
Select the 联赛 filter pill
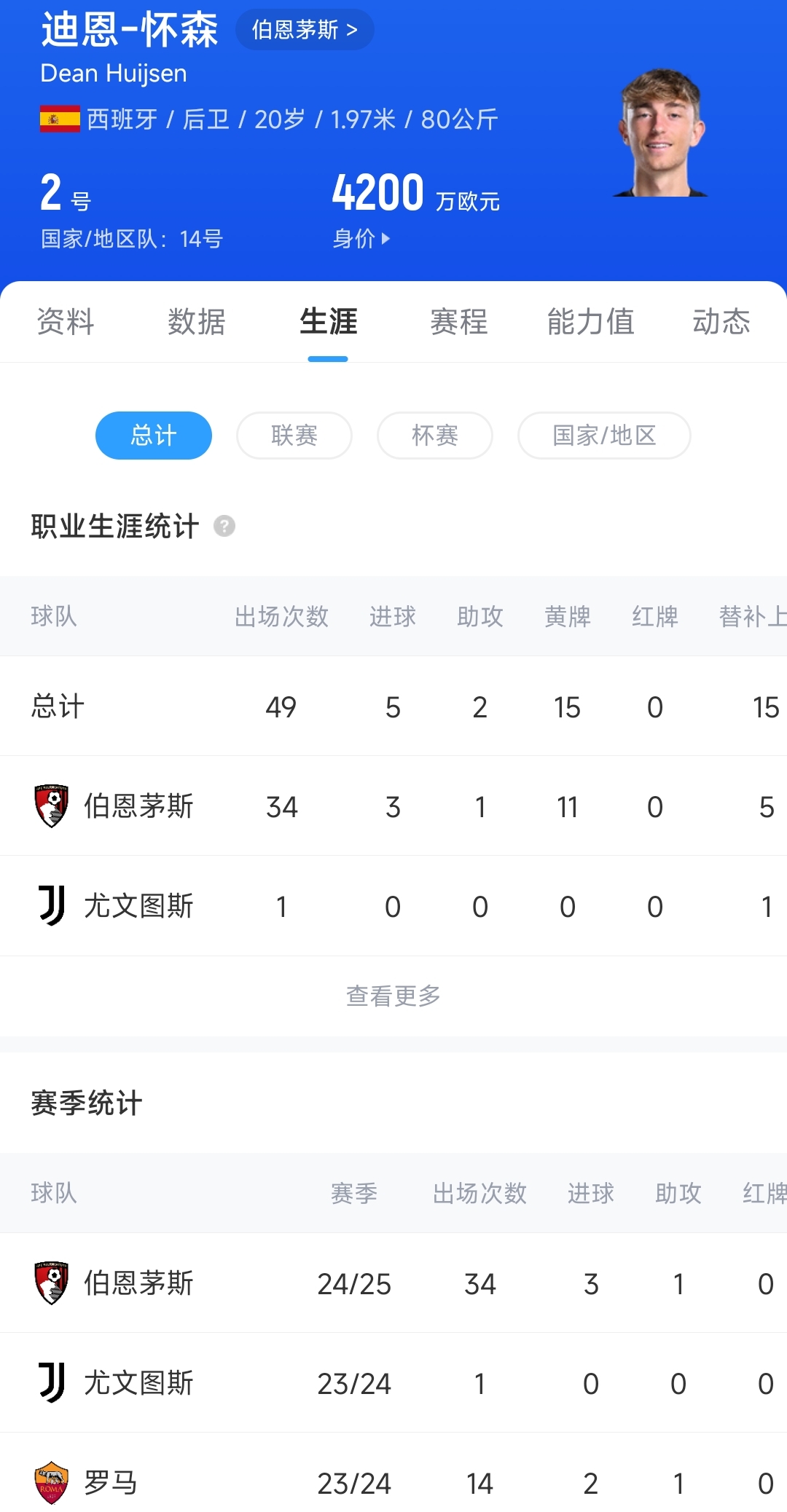tap(294, 436)
